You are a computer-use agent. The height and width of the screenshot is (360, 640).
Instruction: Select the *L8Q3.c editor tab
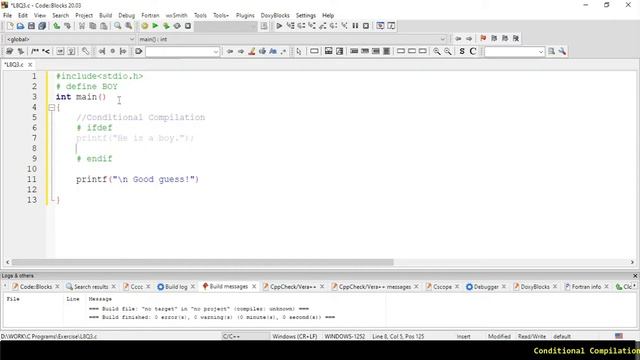[14, 64]
